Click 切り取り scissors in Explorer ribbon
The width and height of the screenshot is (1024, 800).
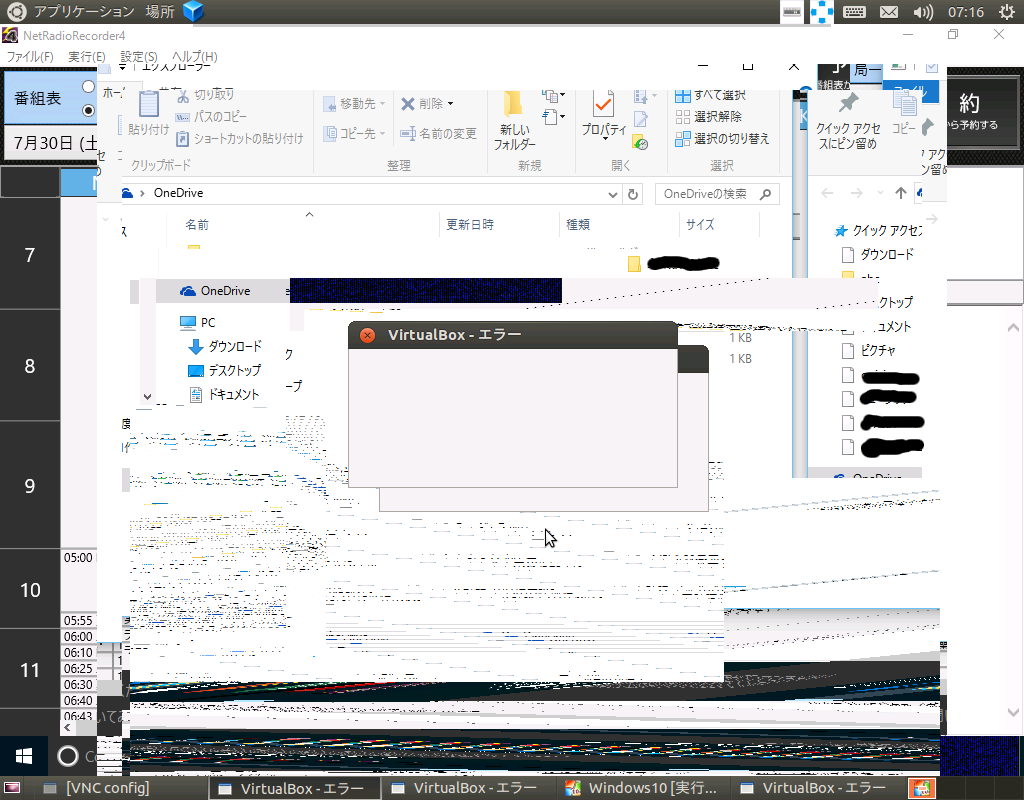click(205, 95)
